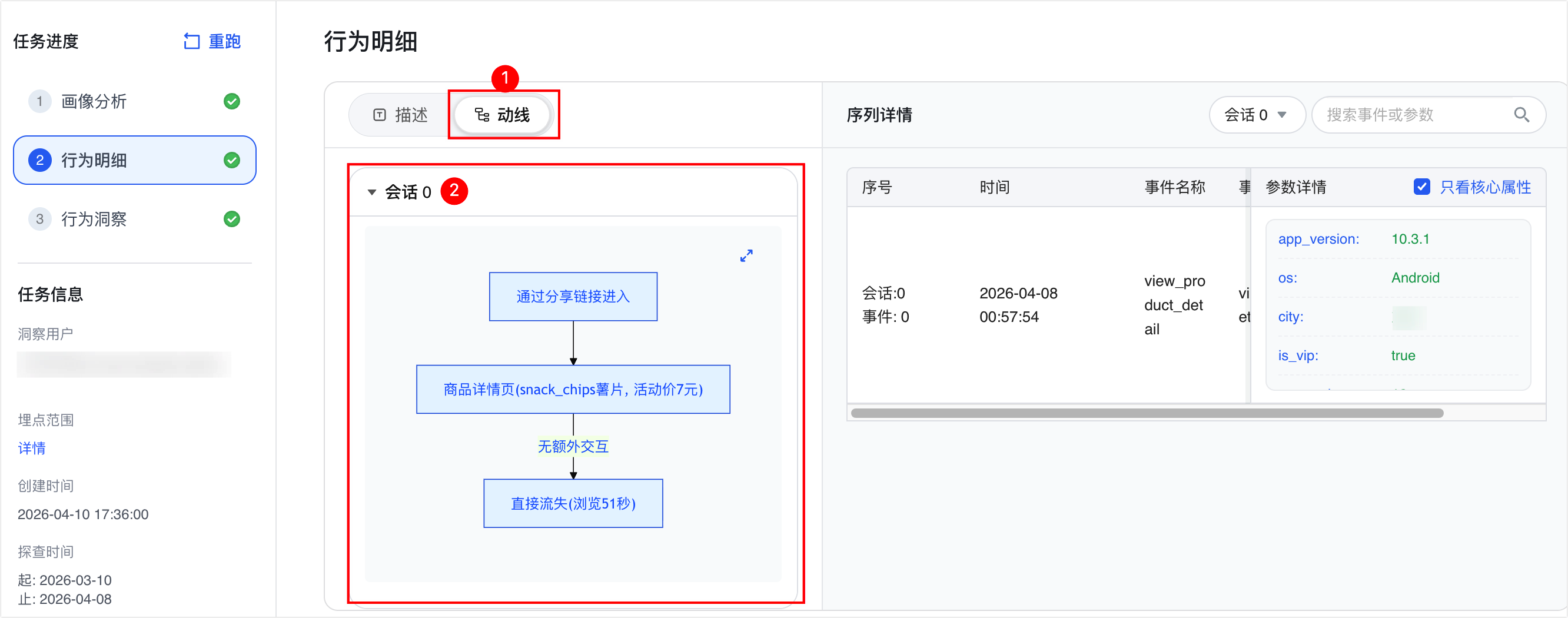Click the 重跑 rerun icon
The image size is (1568, 618).
(x=192, y=41)
